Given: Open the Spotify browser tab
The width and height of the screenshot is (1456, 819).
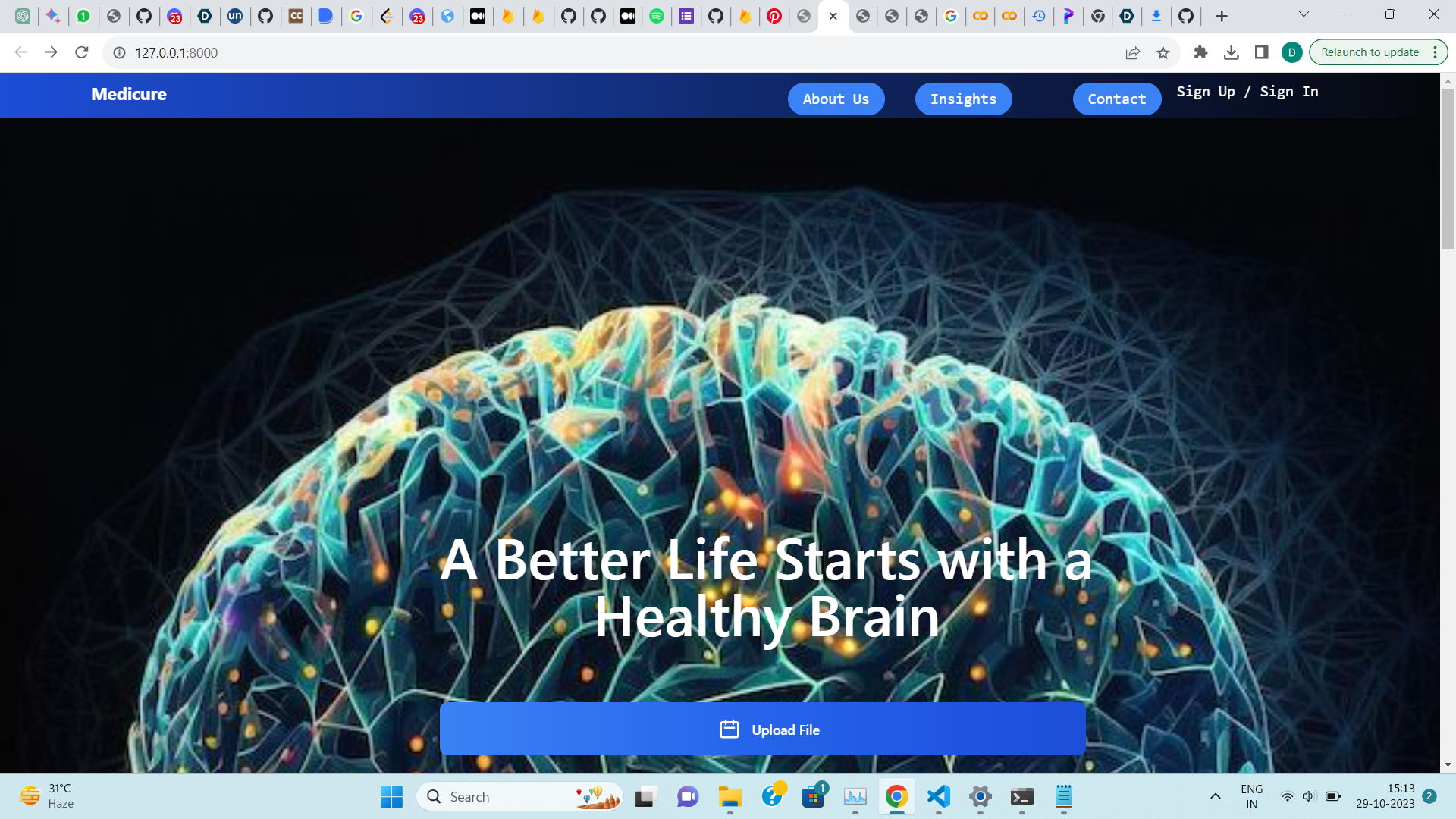Looking at the screenshot, I should pos(657,16).
